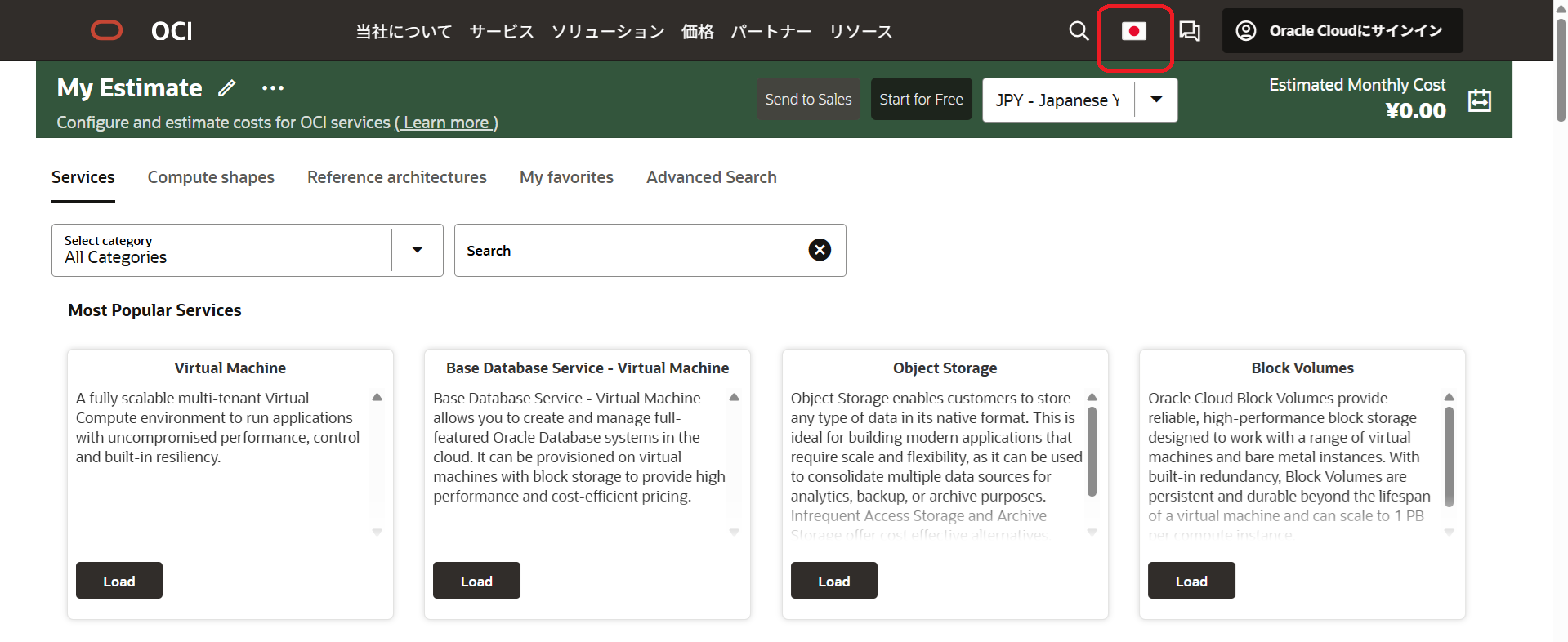Open the chat contact icon
This screenshot has height=642, width=1568.
1190,31
